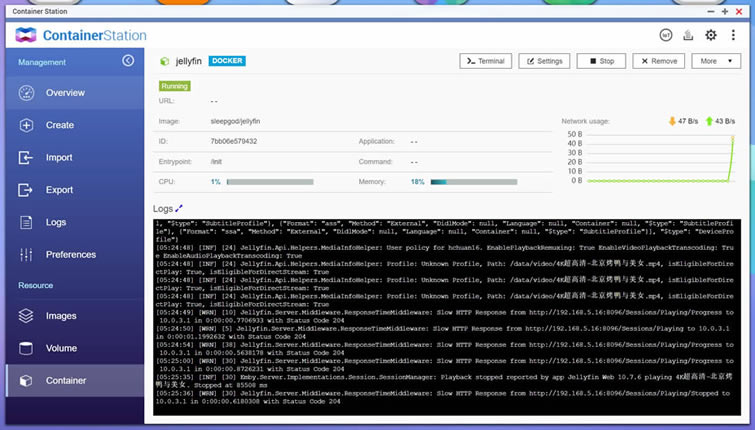Remove the jellyfin container
This screenshot has height=430, width=755.
(x=658, y=61)
